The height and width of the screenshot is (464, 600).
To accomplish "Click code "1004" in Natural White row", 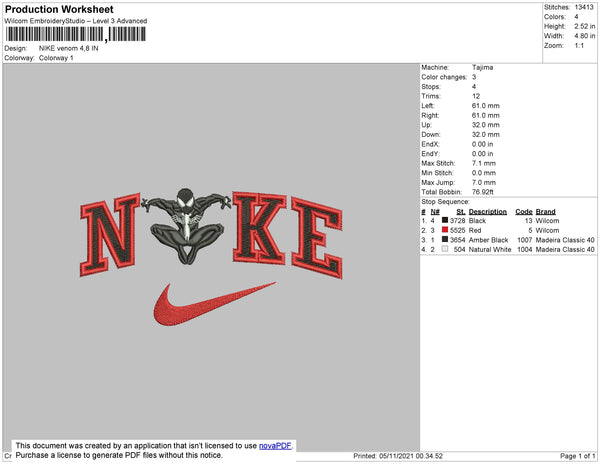I will (x=525, y=249).
